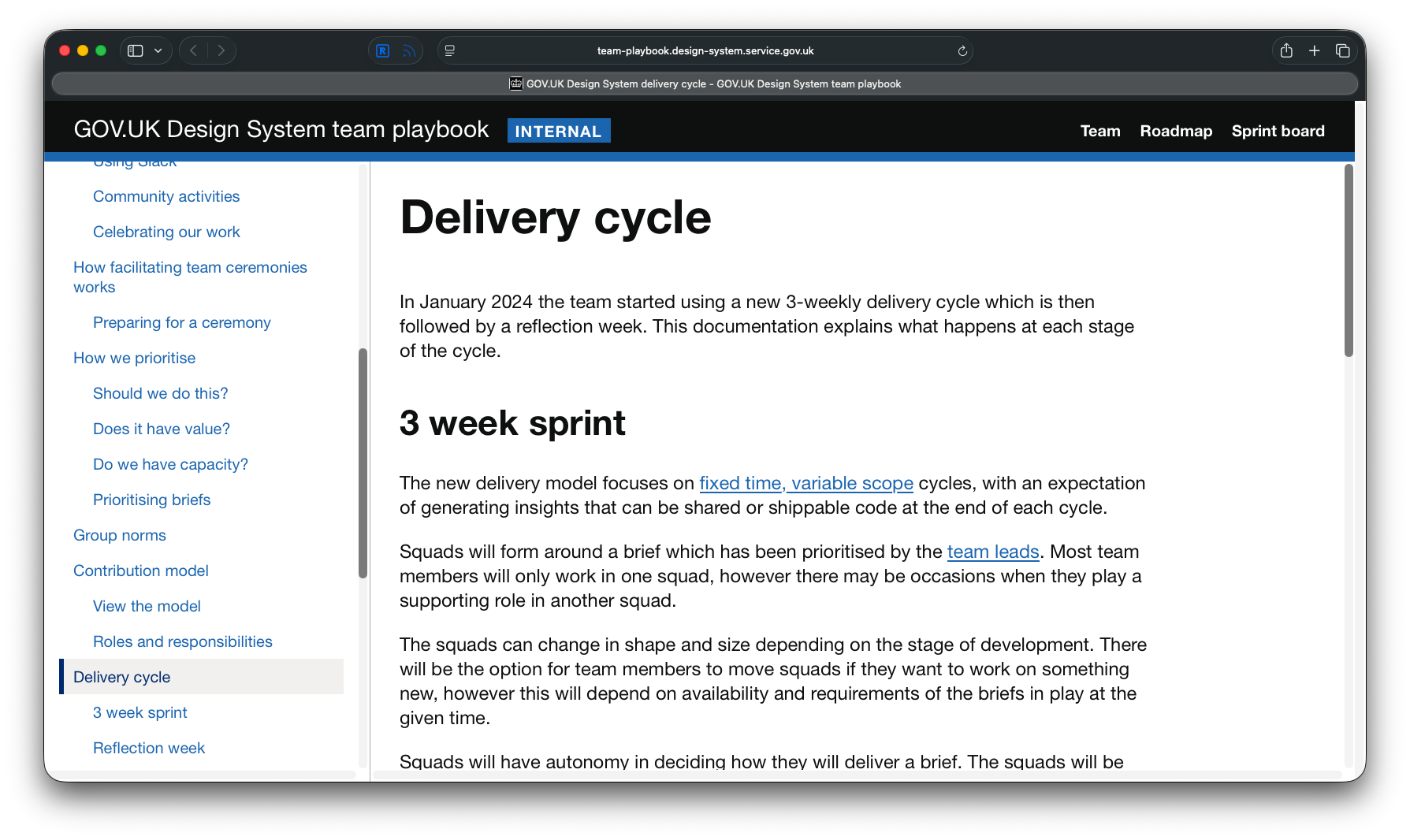Expand the sidebar options chevron
The image size is (1410, 840).
(157, 50)
